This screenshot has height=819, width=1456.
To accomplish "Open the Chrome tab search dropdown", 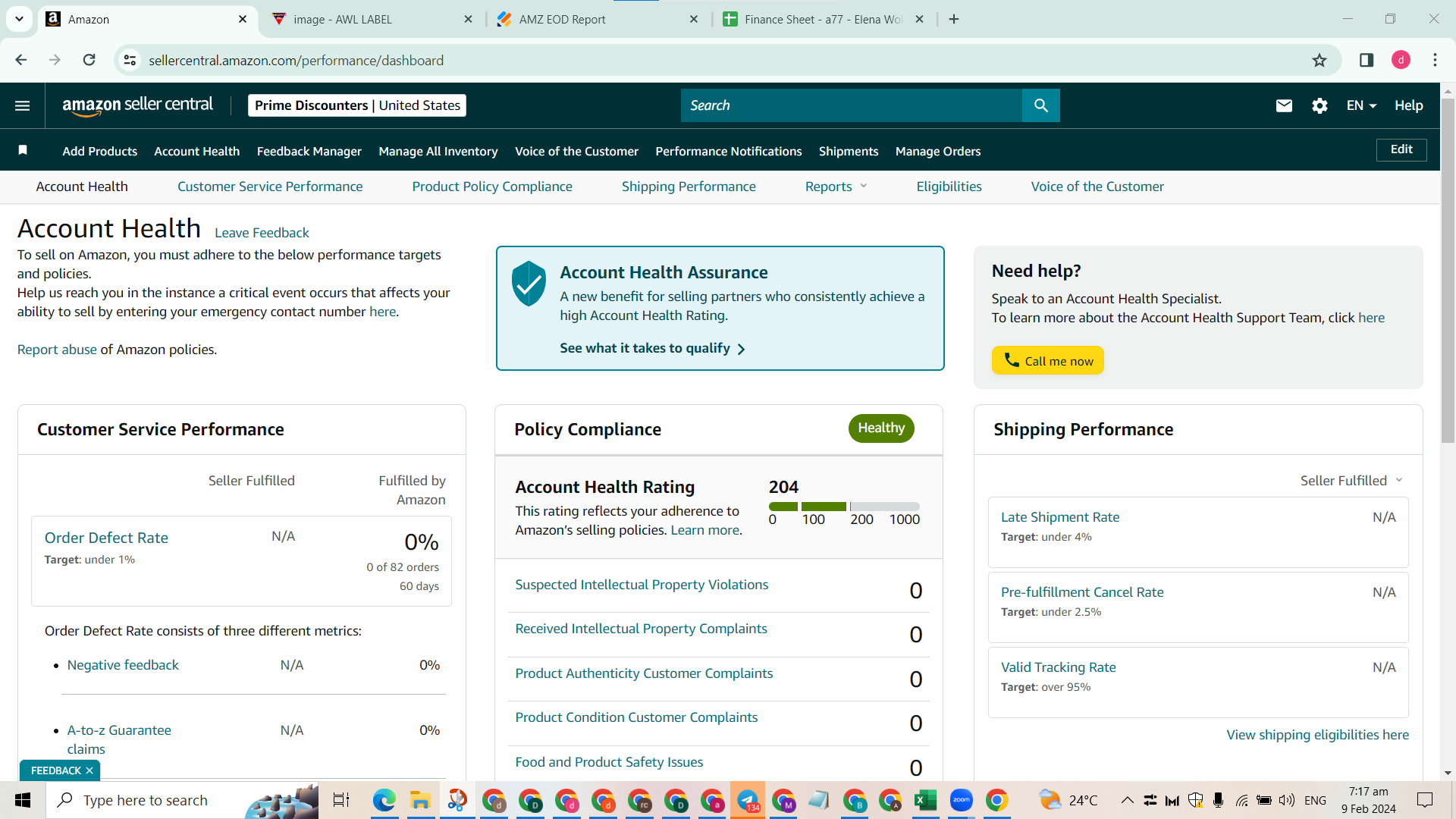I will (x=19, y=19).
